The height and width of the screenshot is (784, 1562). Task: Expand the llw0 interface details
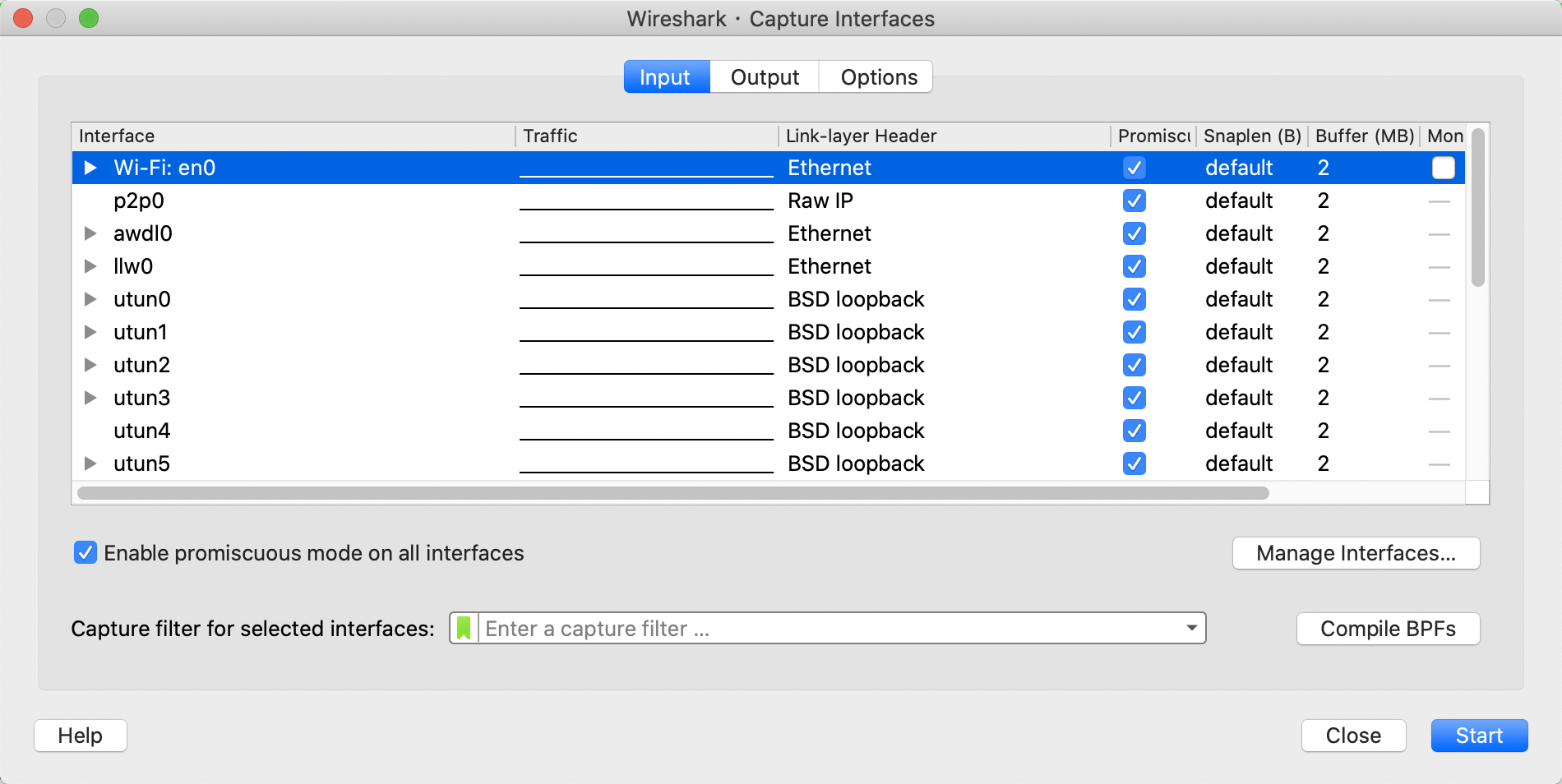tap(90, 266)
